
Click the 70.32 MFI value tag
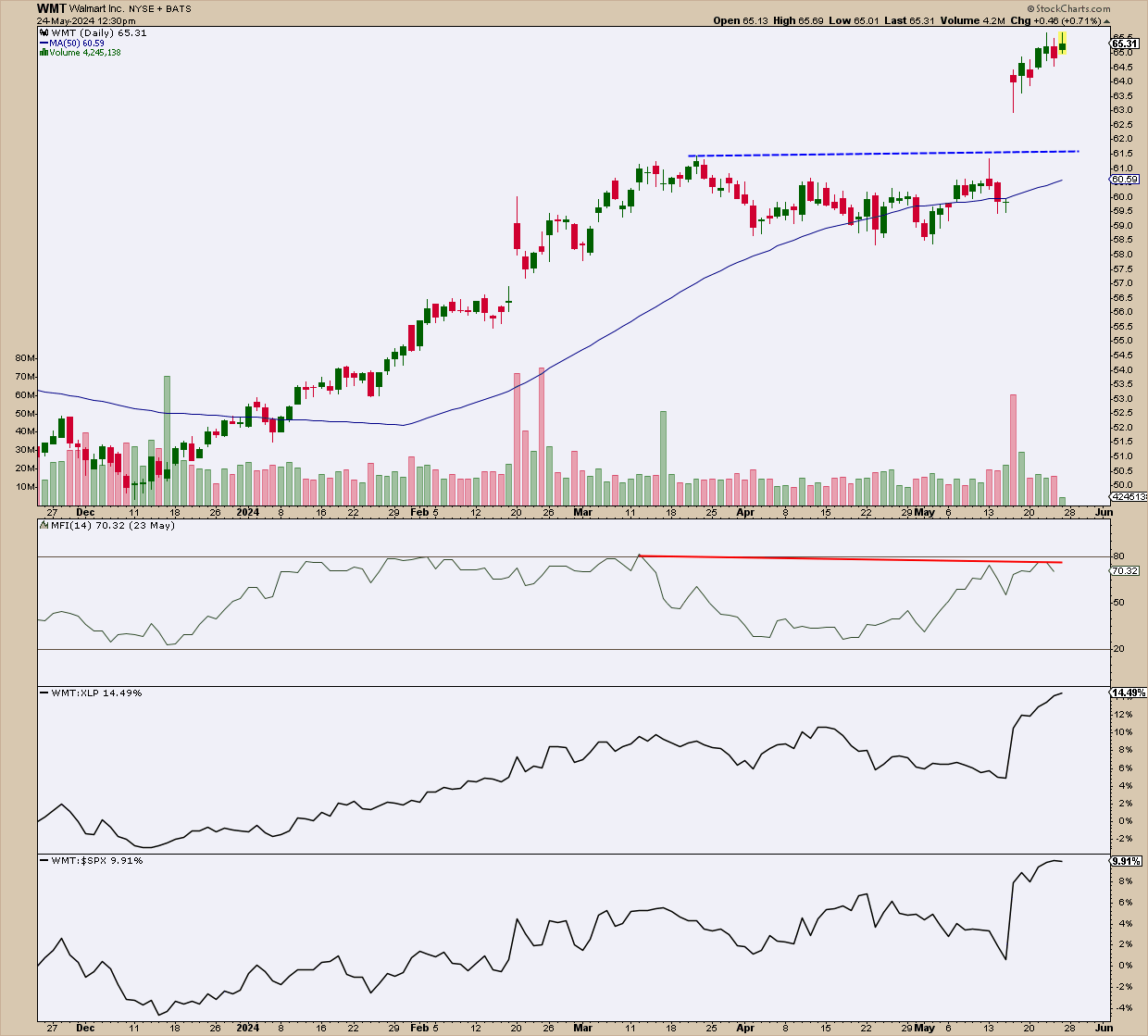[x=1124, y=571]
